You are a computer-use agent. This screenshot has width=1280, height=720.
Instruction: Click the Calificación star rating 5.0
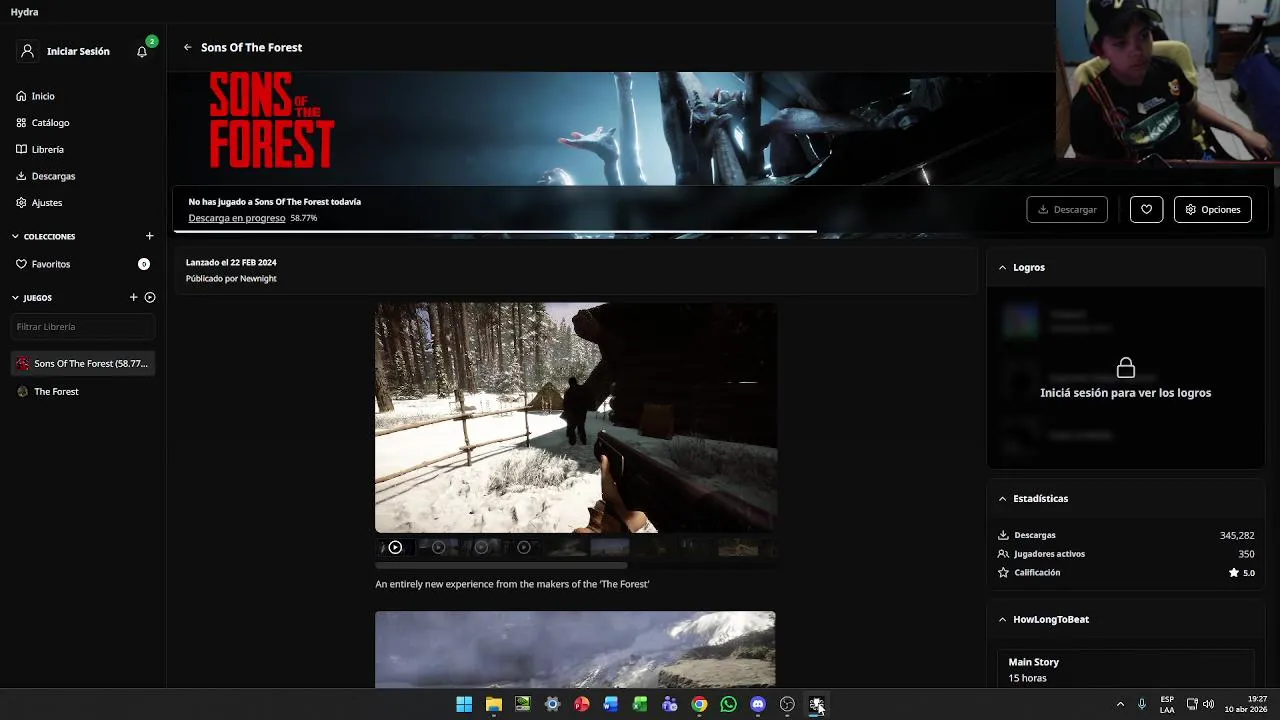tap(1242, 573)
